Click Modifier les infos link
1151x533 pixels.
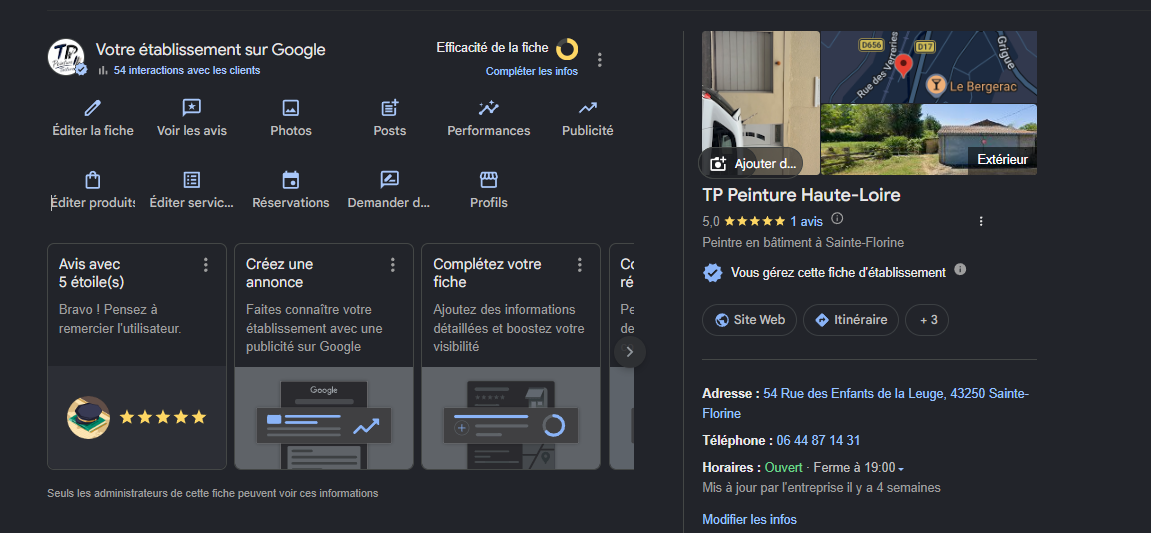tap(749, 520)
